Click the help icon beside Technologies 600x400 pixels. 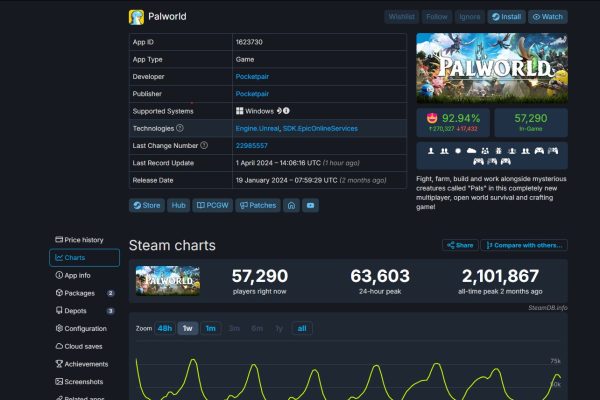(x=180, y=128)
